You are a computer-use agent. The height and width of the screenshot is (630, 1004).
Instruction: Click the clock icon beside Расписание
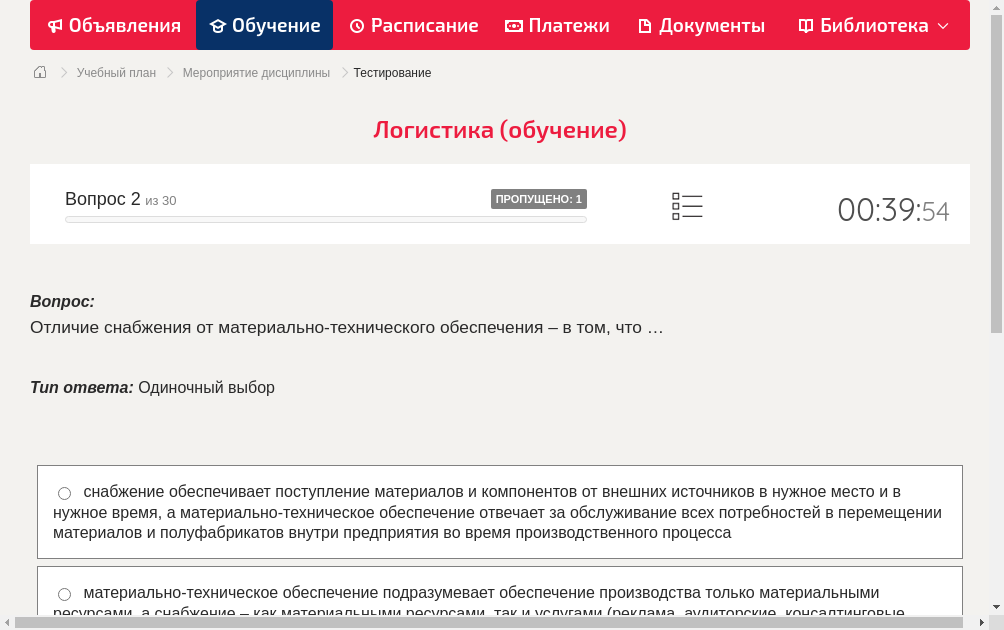tap(356, 25)
